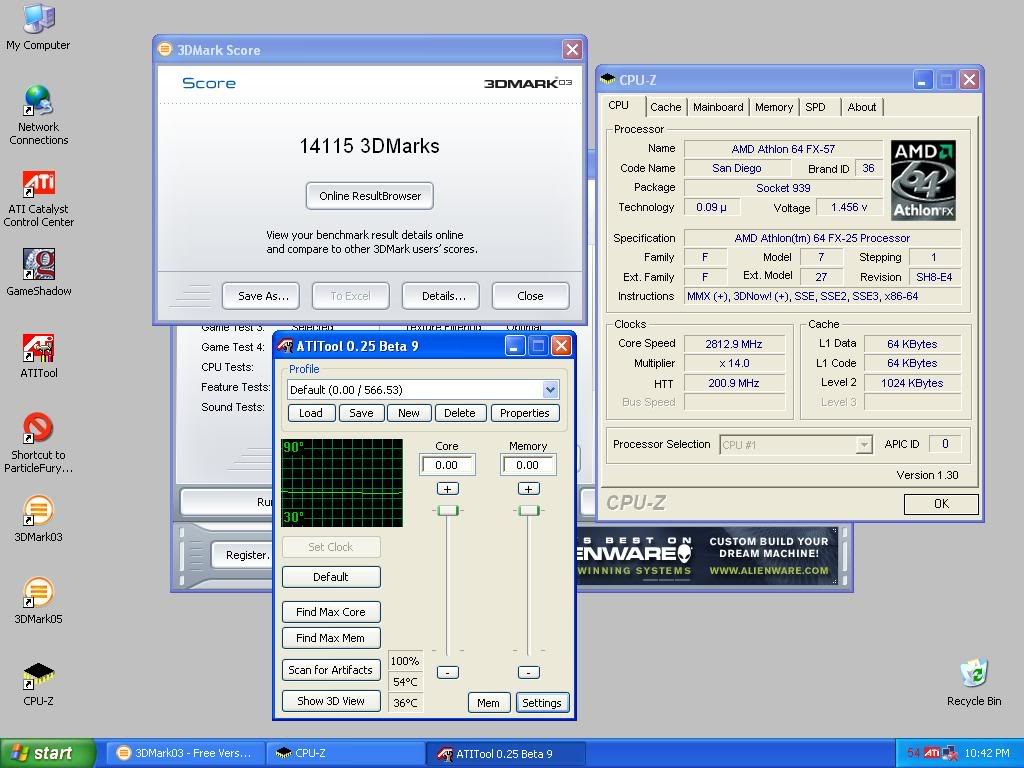Open the Processor Selection dropdown
This screenshot has height=768, width=1024.
point(863,445)
